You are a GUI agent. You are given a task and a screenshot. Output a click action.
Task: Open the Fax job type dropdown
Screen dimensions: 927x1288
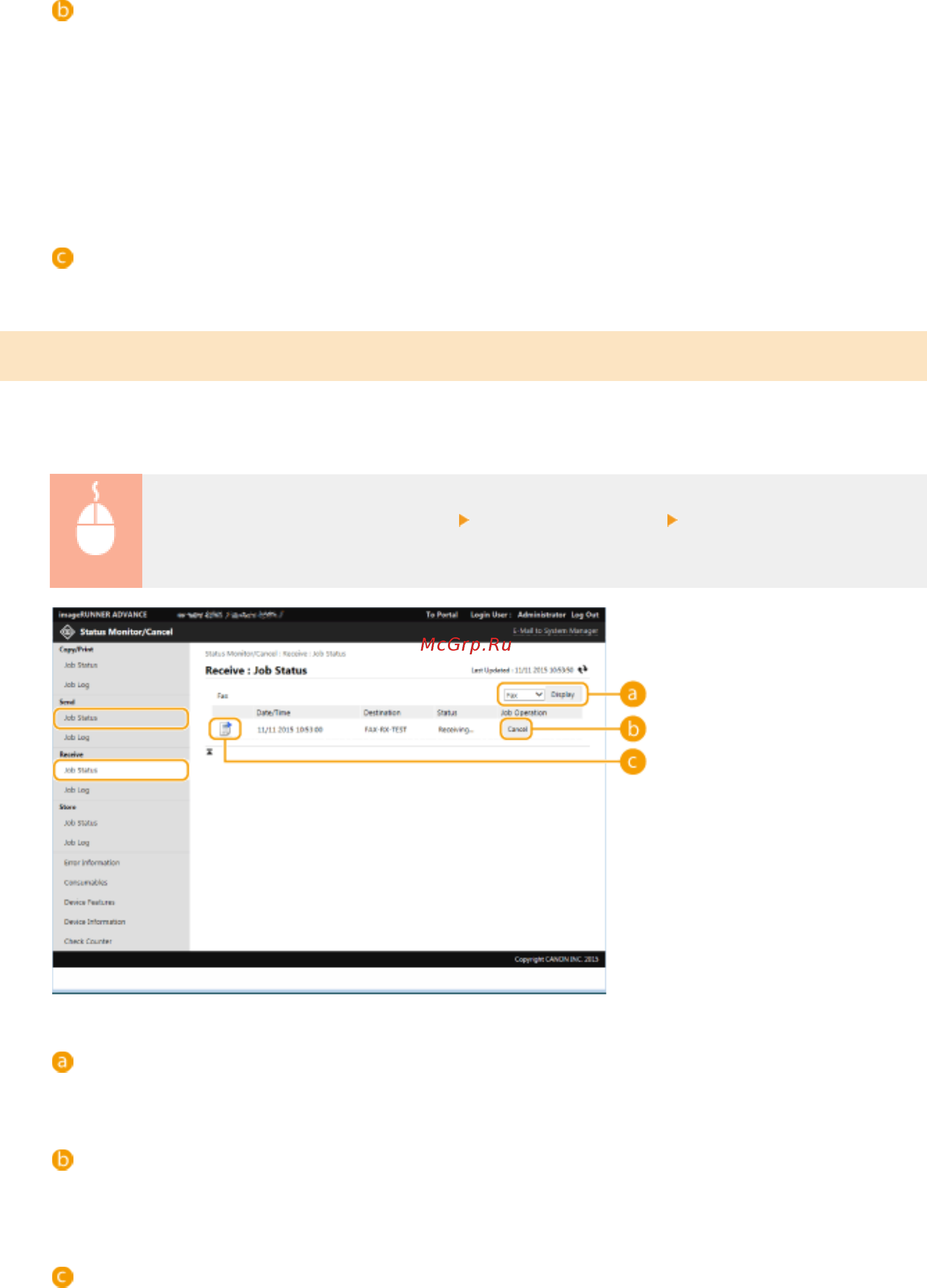524,695
